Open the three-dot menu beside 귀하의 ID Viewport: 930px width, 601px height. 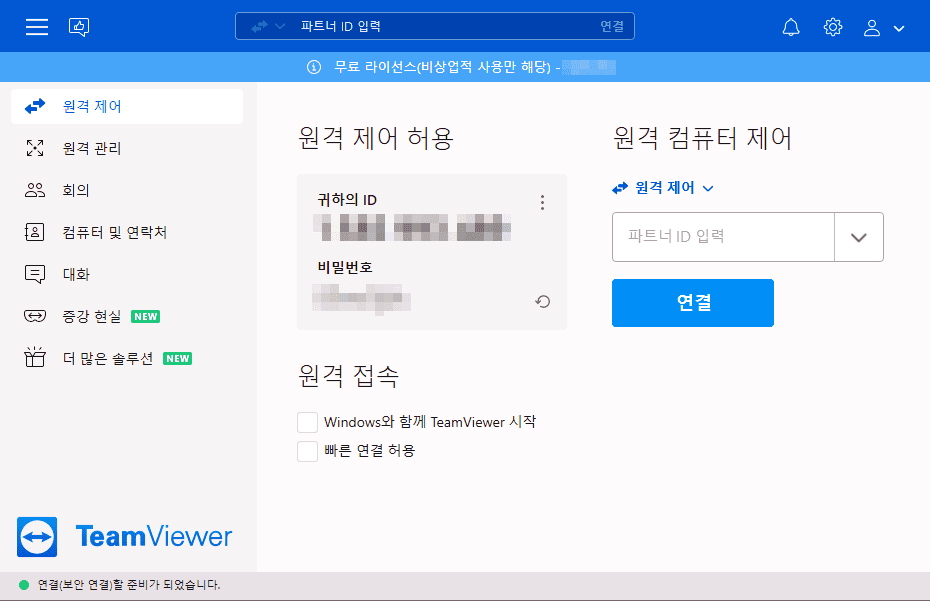click(542, 201)
